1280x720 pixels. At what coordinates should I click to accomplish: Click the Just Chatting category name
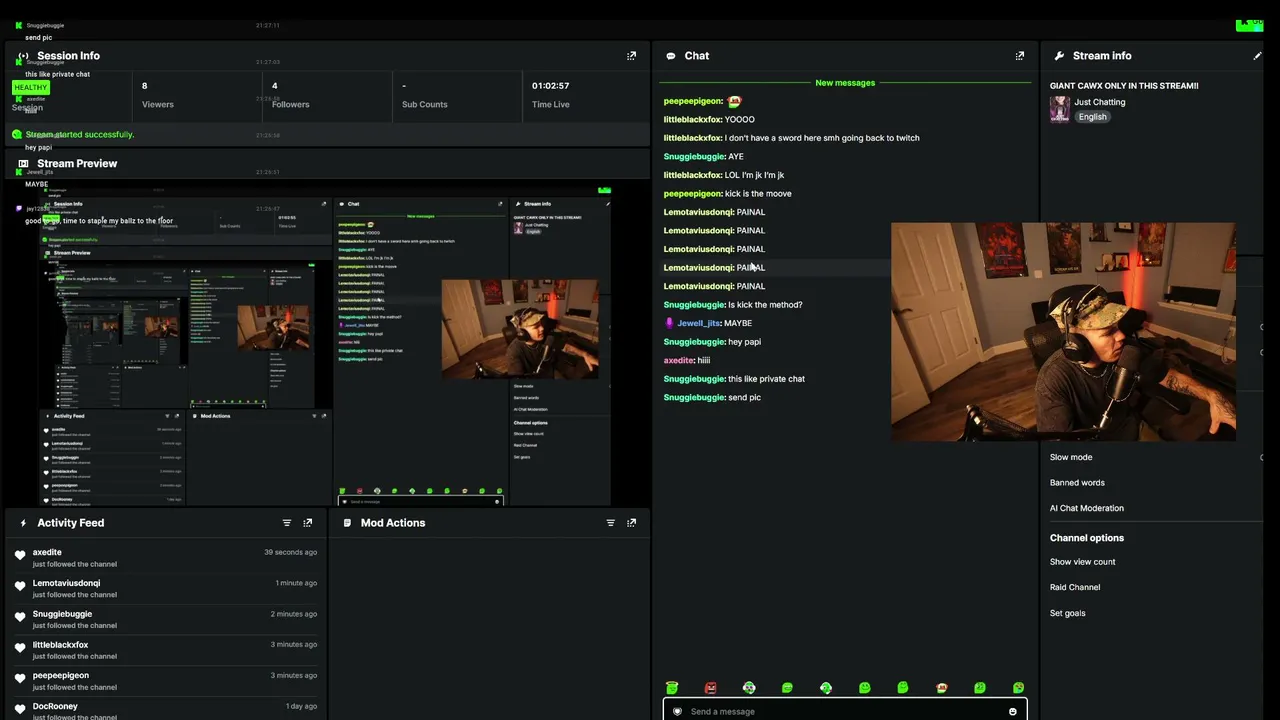1100,102
